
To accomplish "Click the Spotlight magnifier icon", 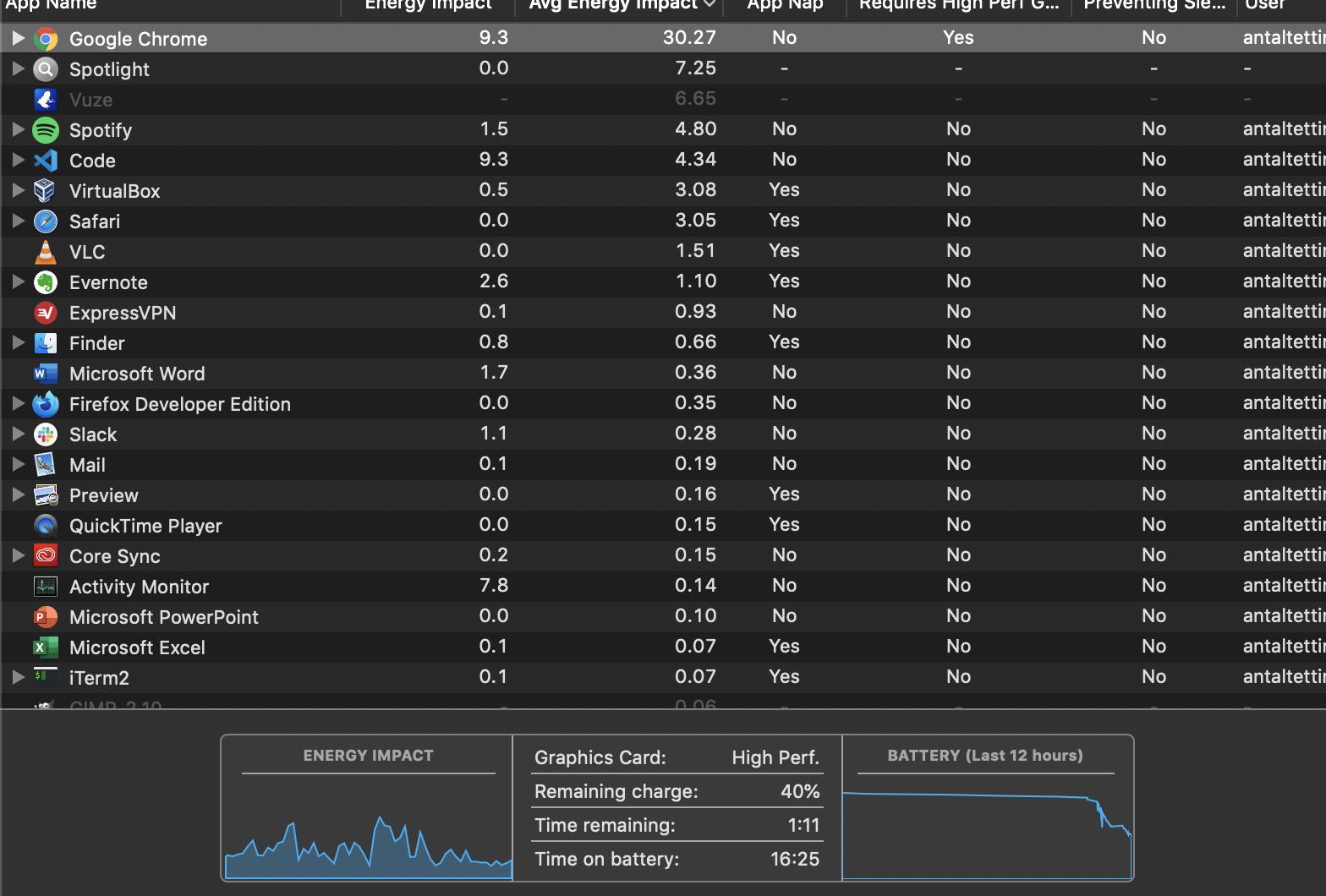I will (46, 69).
